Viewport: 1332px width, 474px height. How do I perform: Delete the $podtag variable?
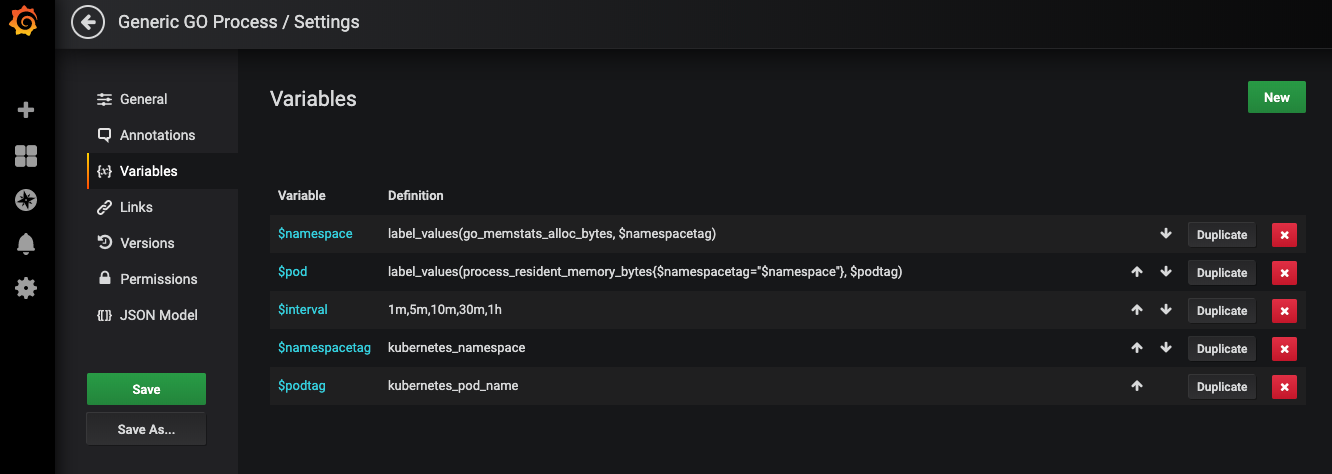1284,387
